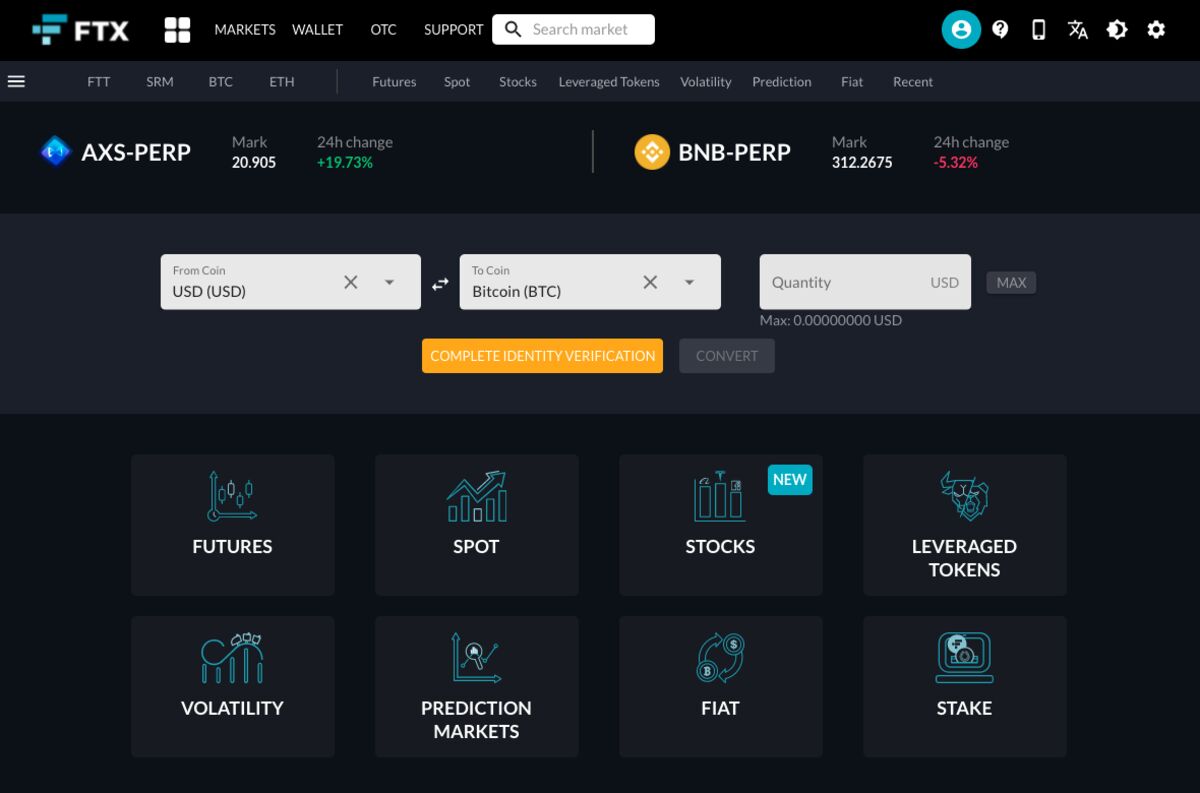Toggle the MAX quantity button
1200x793 pixels.
tap(1011, 282)
